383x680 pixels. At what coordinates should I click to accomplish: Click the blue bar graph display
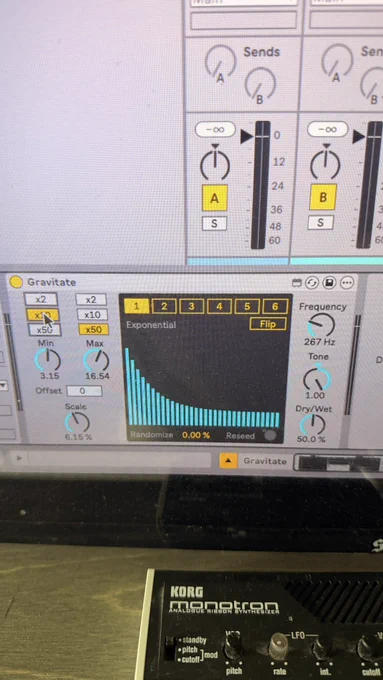click(202, 387)
